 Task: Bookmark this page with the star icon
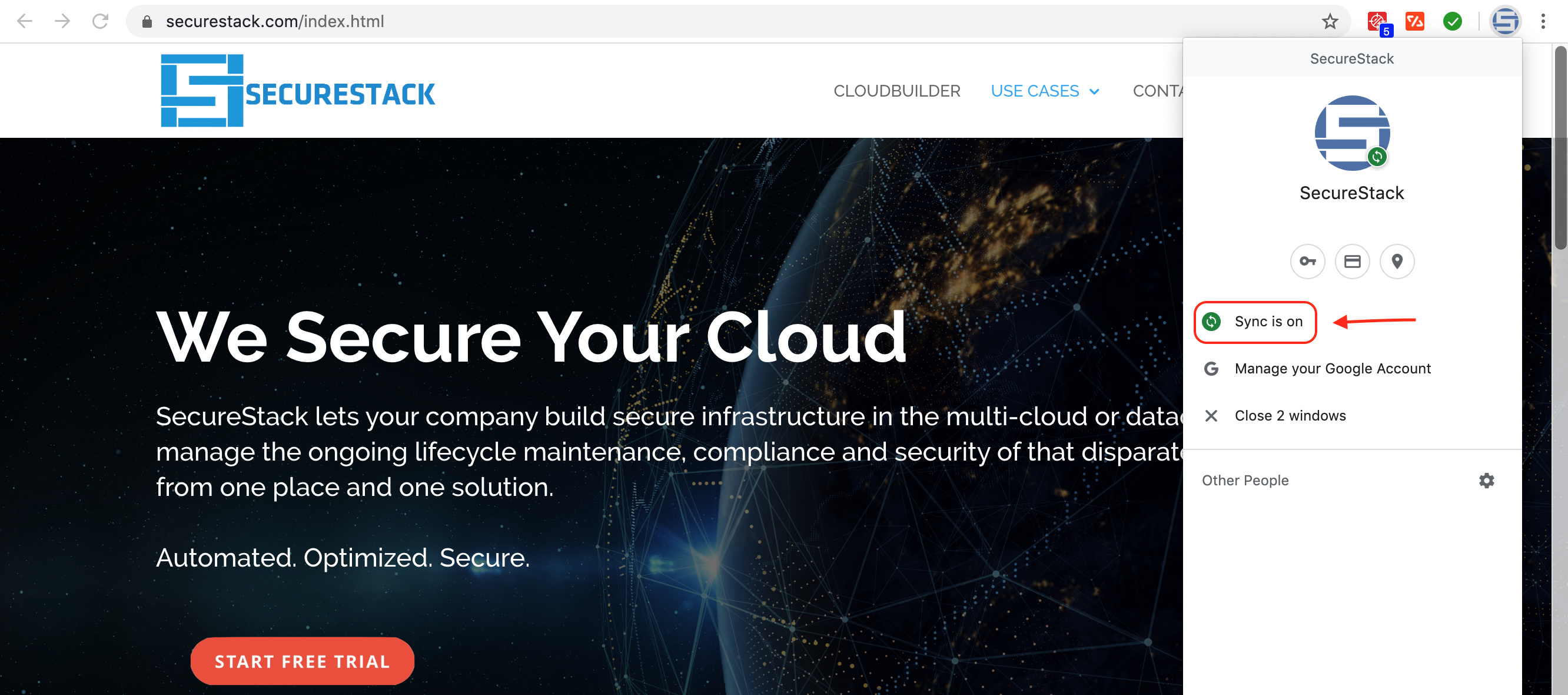[1330, 22]
